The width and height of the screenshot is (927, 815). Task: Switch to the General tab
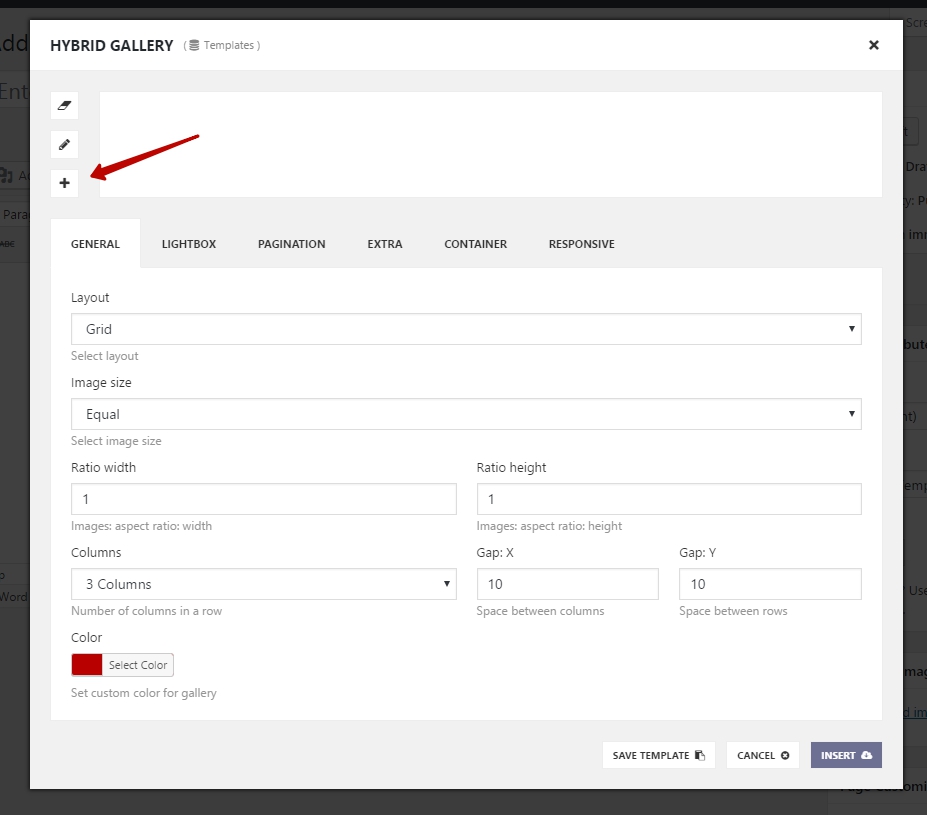[x=95, y=244]
